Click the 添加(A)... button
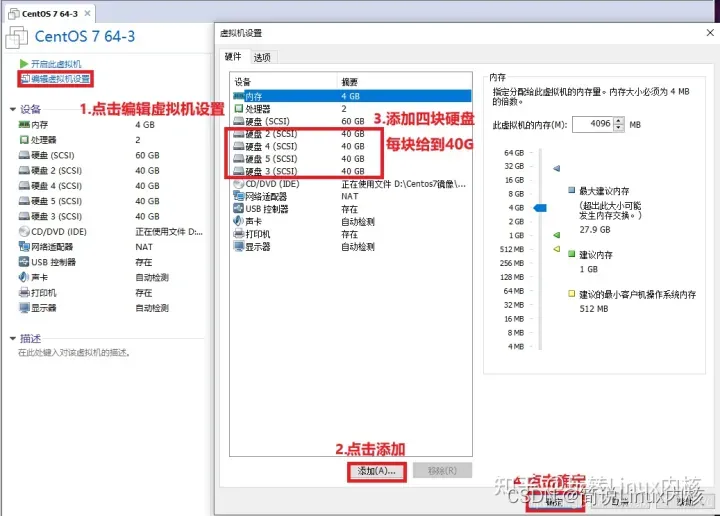This screenshot has width=720, height=516. tap(377, 471)
